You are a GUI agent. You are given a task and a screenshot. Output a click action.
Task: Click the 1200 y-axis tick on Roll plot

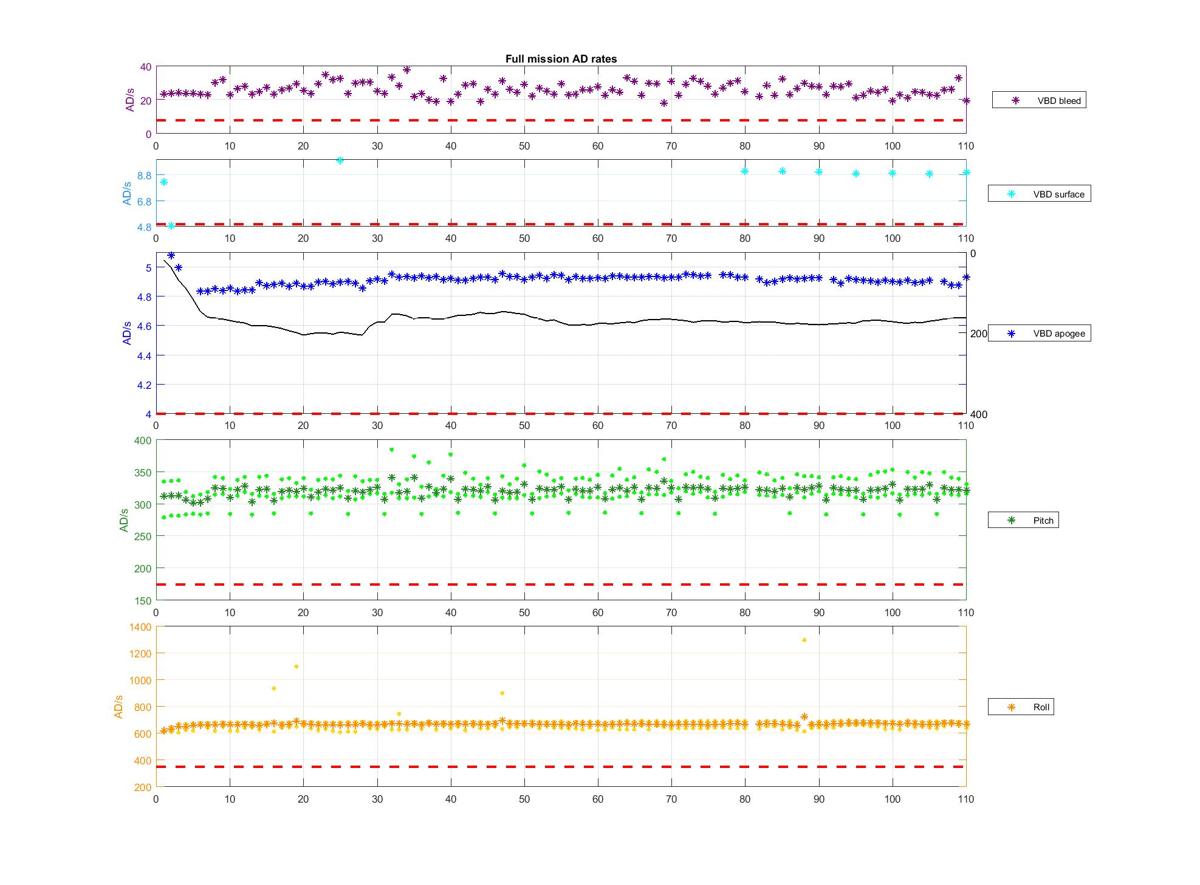point(140,653)
